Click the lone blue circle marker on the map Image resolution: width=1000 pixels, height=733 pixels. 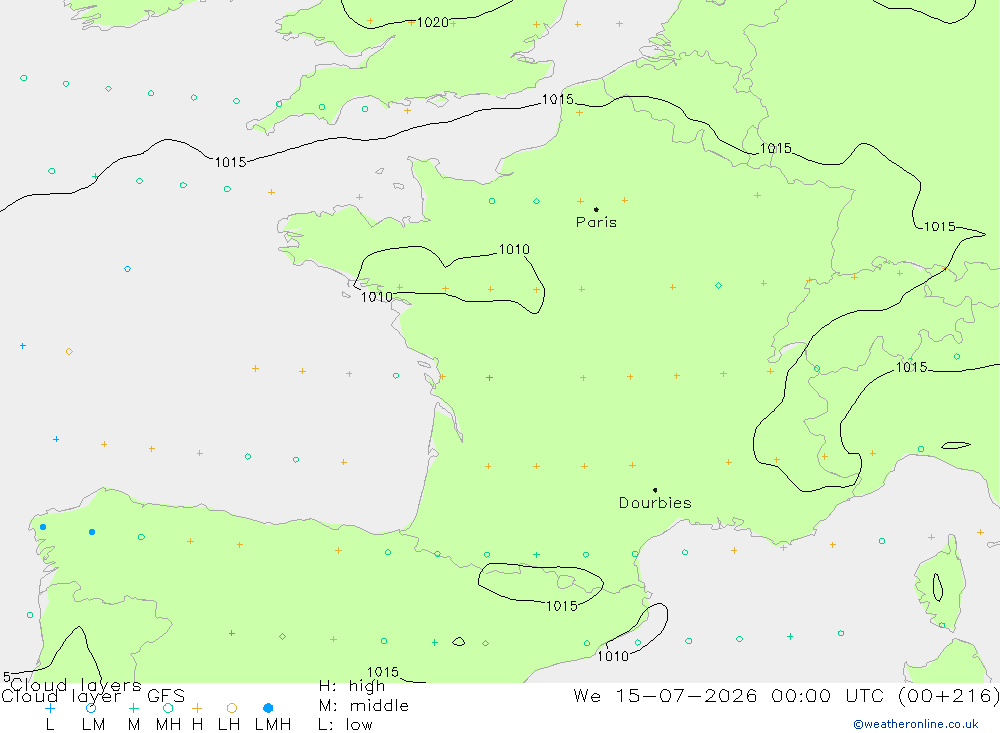coord(128,269)
